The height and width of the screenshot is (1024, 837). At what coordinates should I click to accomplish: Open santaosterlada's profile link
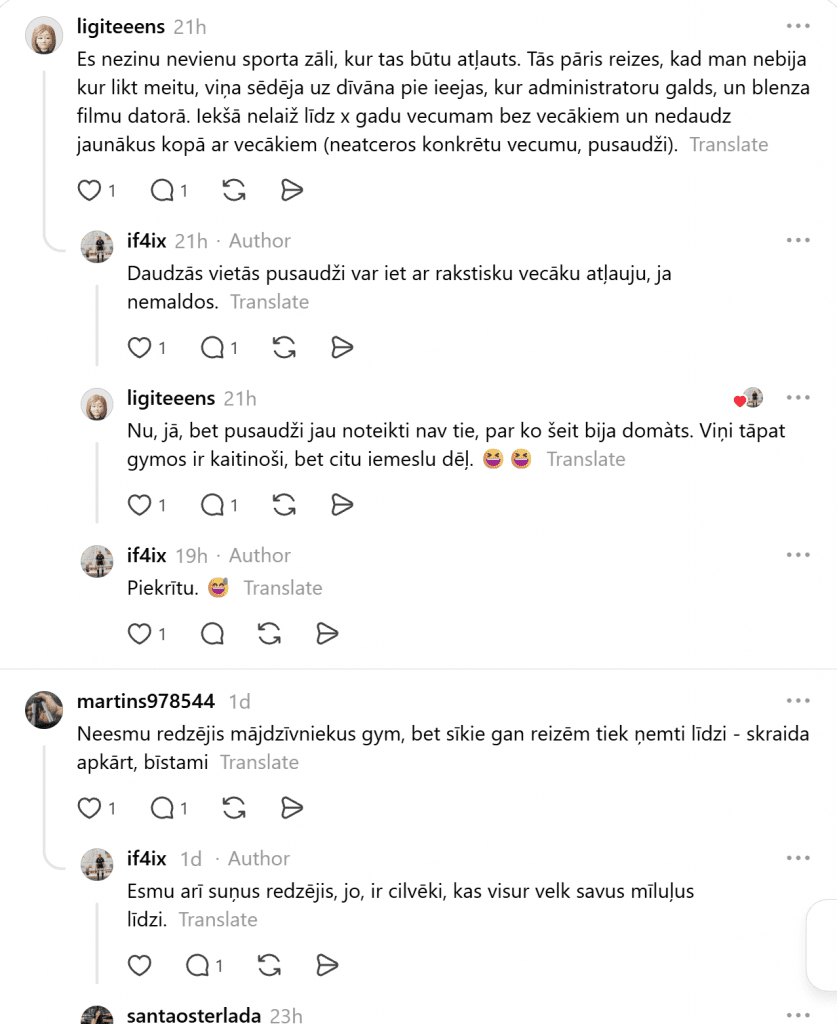pos(193,1015)
